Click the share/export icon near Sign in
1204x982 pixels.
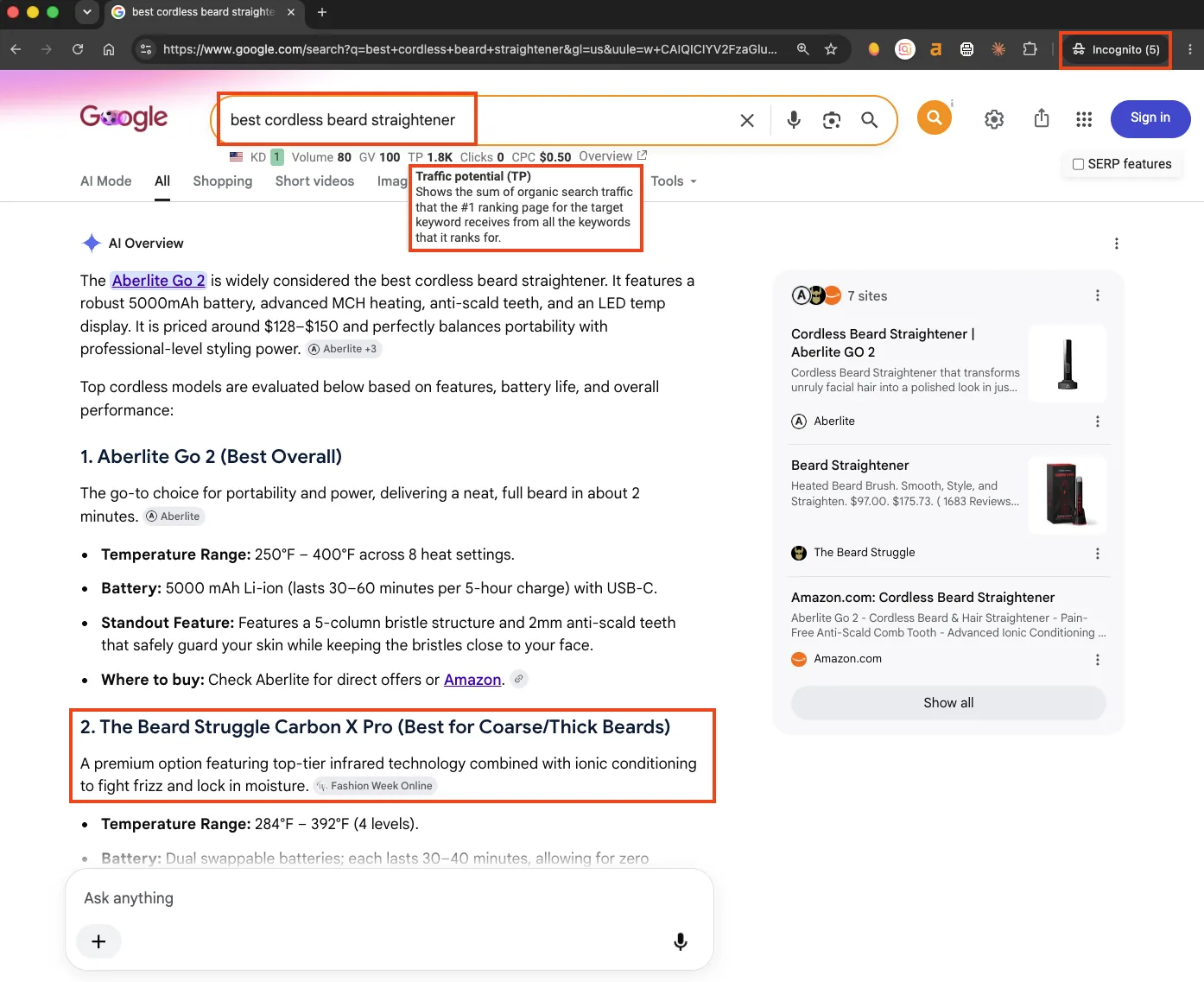click(1042, 118)
